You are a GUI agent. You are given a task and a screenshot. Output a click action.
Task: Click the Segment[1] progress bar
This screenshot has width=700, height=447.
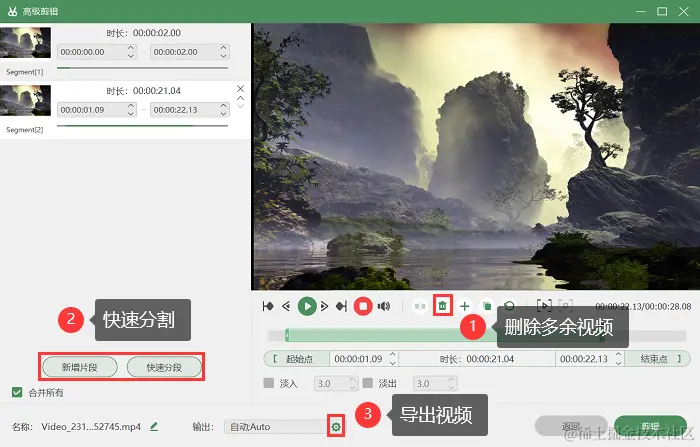click(x=142, y=68)
